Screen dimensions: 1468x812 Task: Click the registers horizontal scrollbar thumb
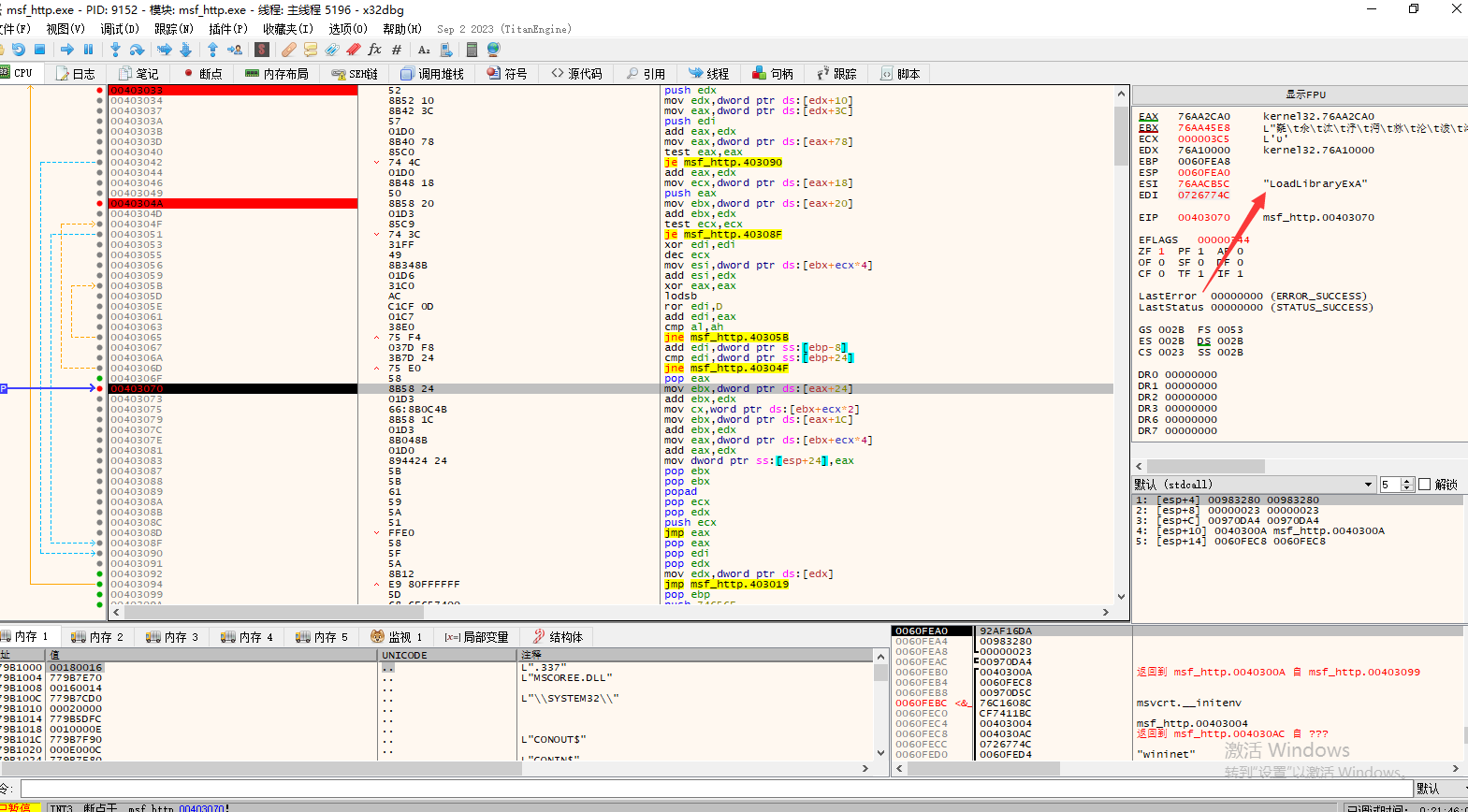pos(1206,466)
